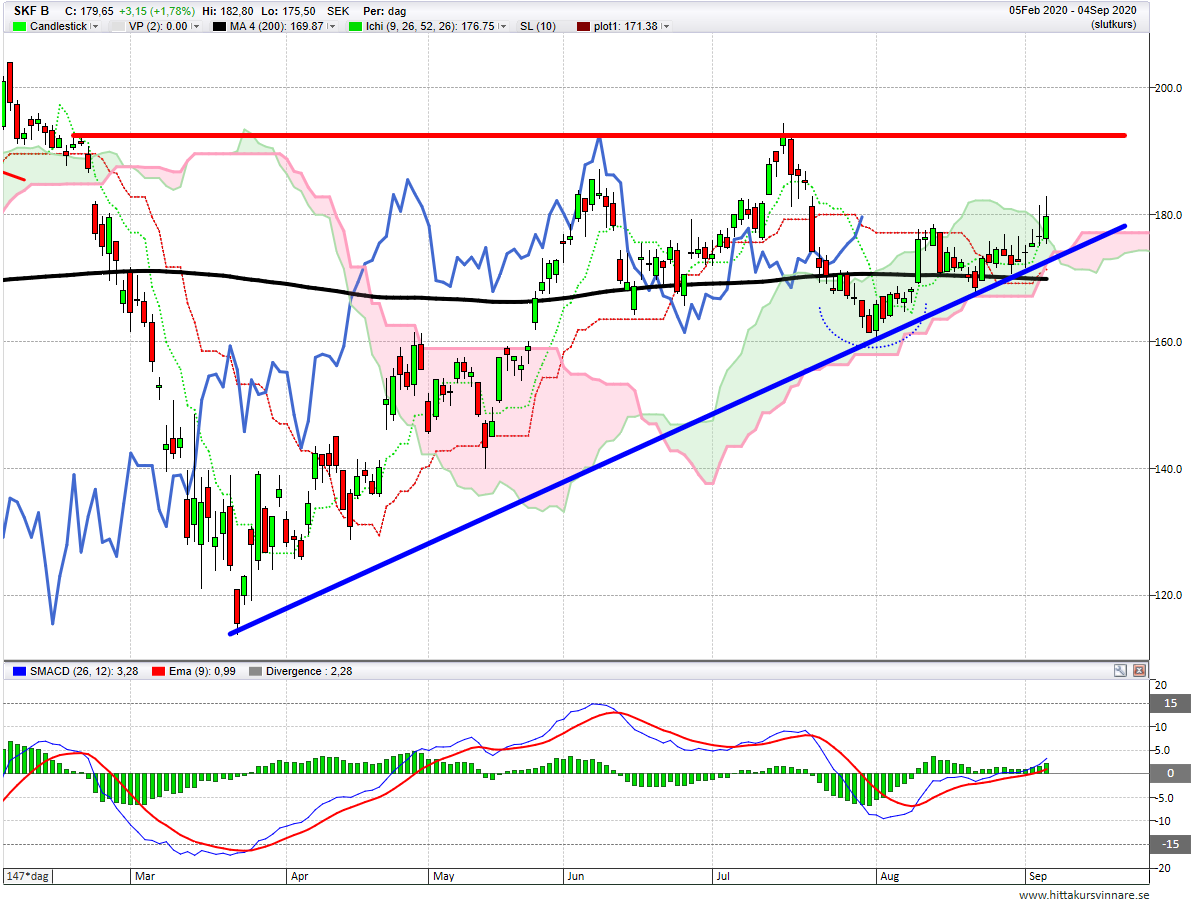Click the grey VP color swatch
This screenshot has width=1194, height=900.
point(117,27)
